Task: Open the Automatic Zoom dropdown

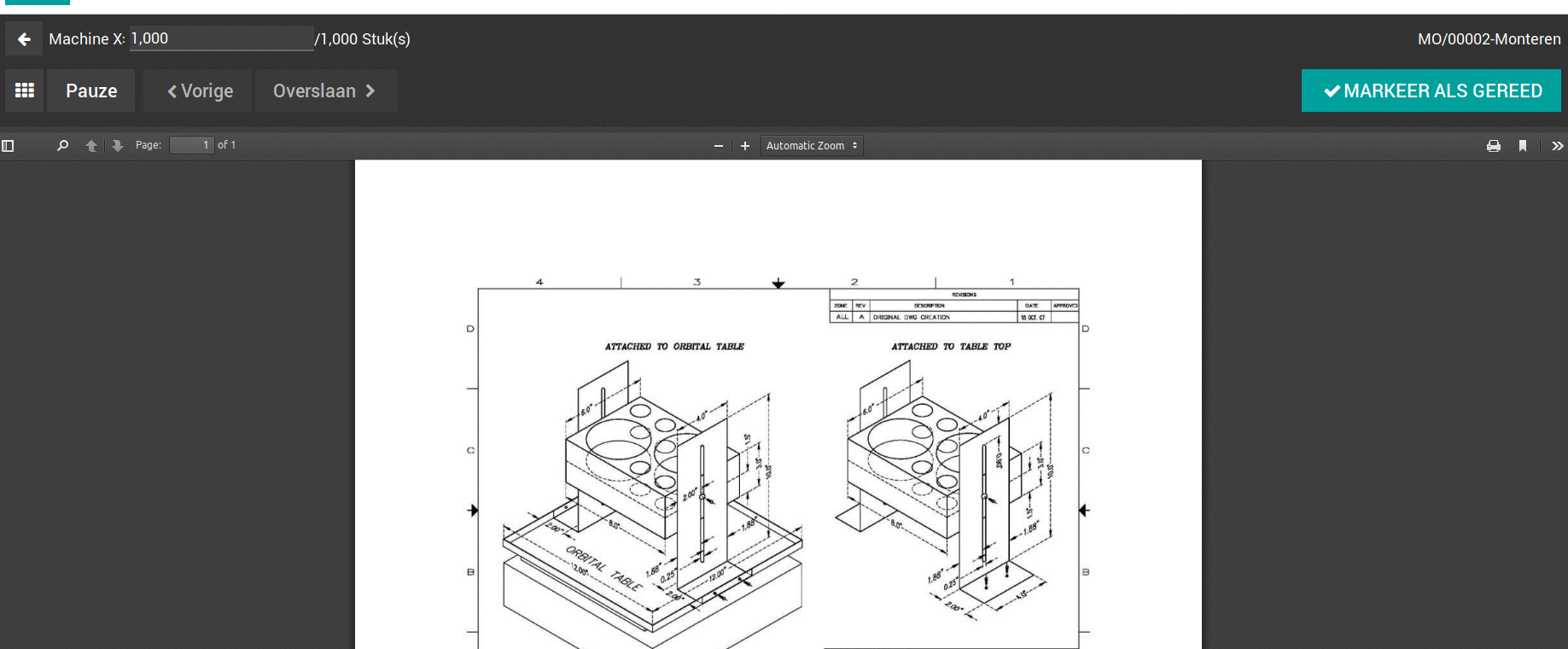Action: coord(812,146)
